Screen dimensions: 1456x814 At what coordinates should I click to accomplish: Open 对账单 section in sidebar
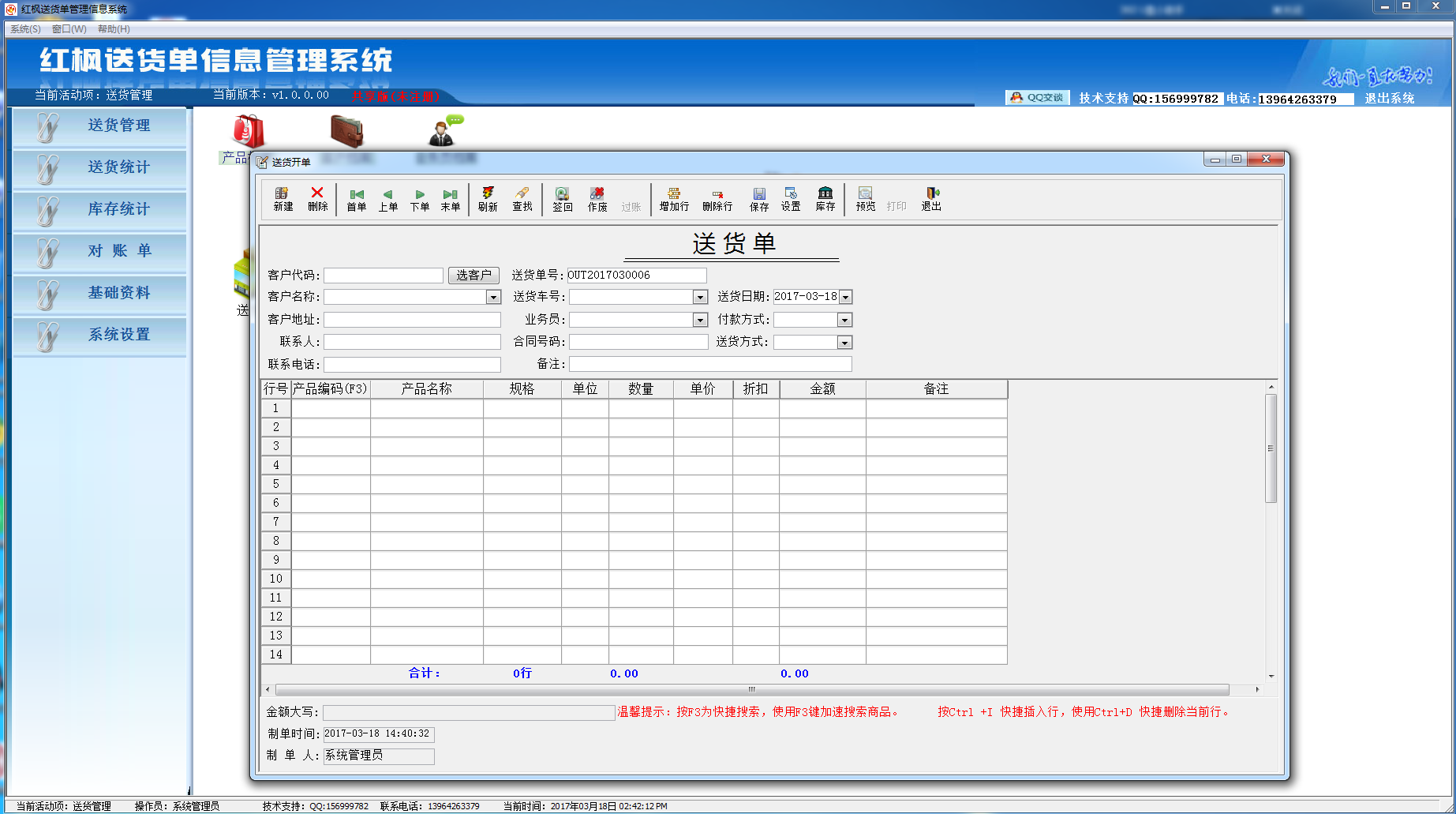pos(99,252)
